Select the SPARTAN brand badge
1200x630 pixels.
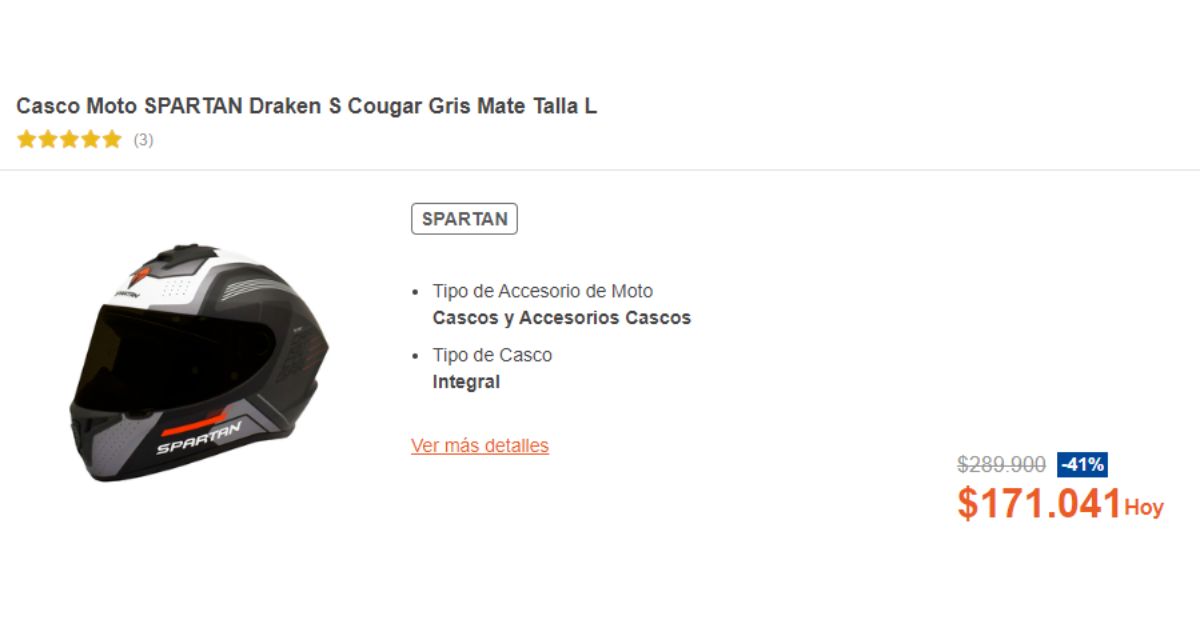point(464,219)
